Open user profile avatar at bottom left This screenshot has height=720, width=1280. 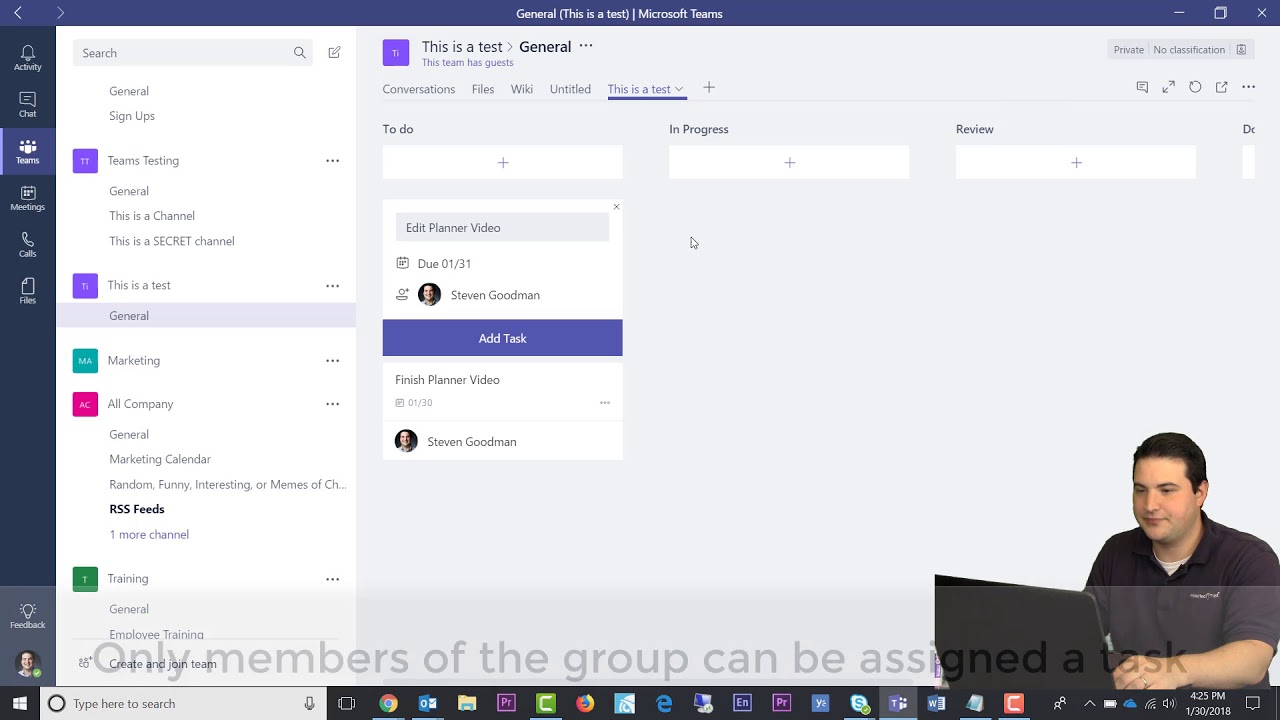pos(27,663)
